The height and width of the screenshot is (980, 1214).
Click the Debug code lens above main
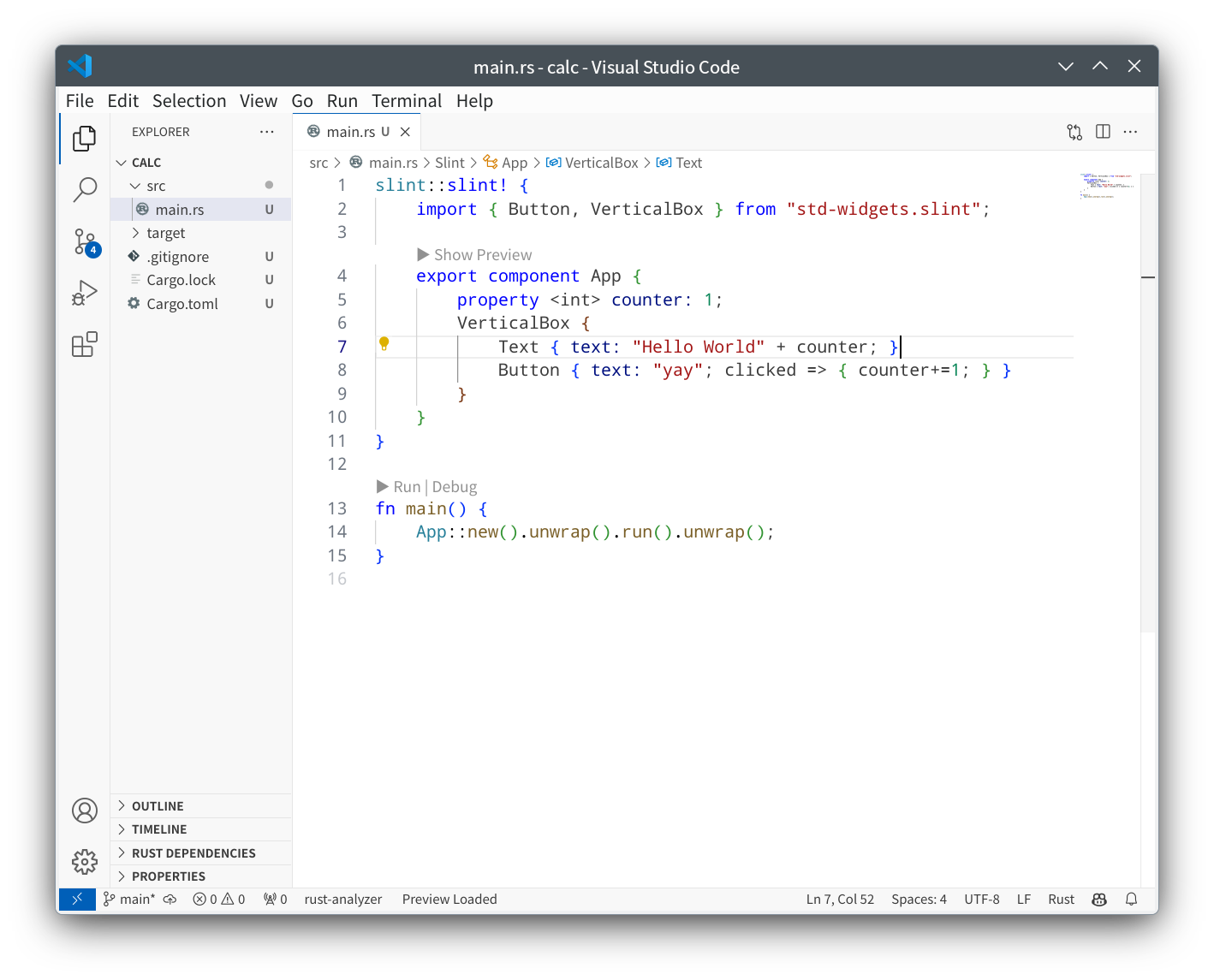[x=455, y=487]
